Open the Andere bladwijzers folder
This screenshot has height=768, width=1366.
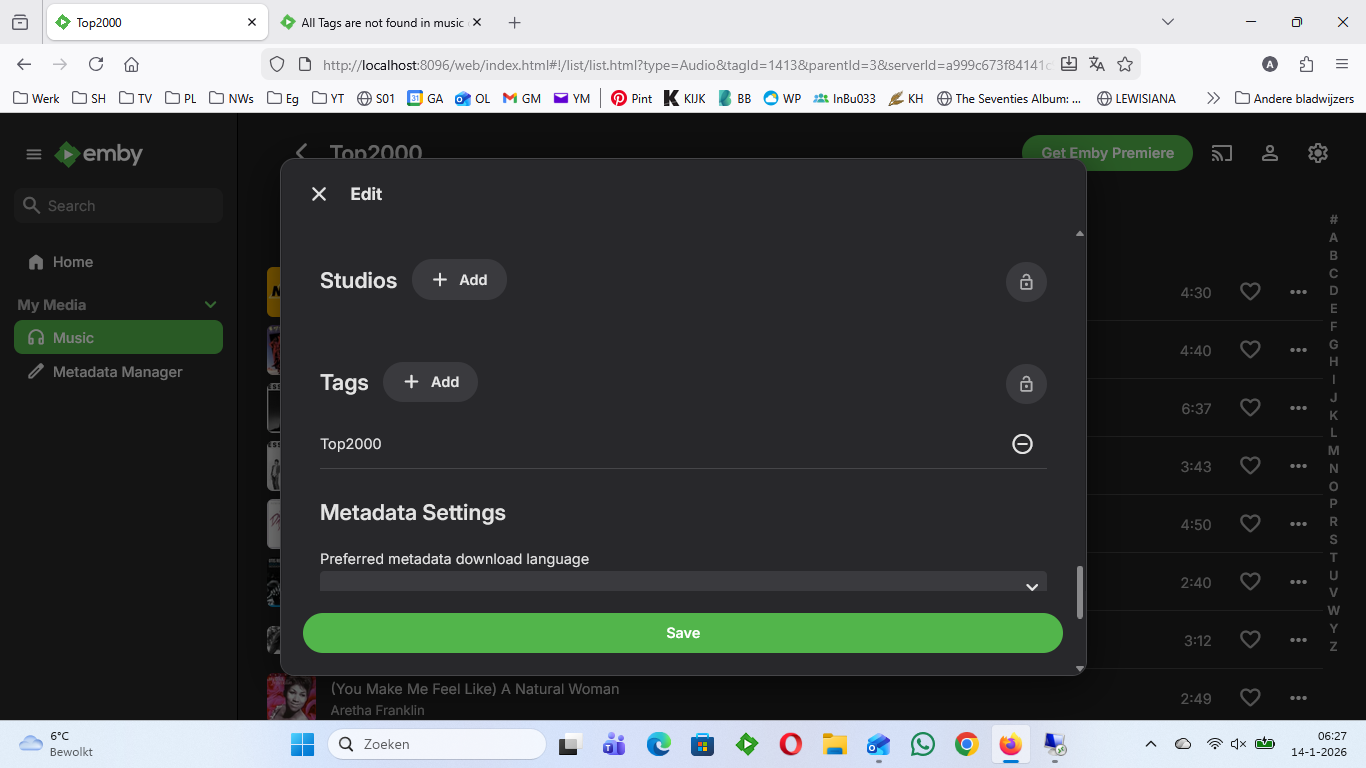click(x=1295, y=98)
